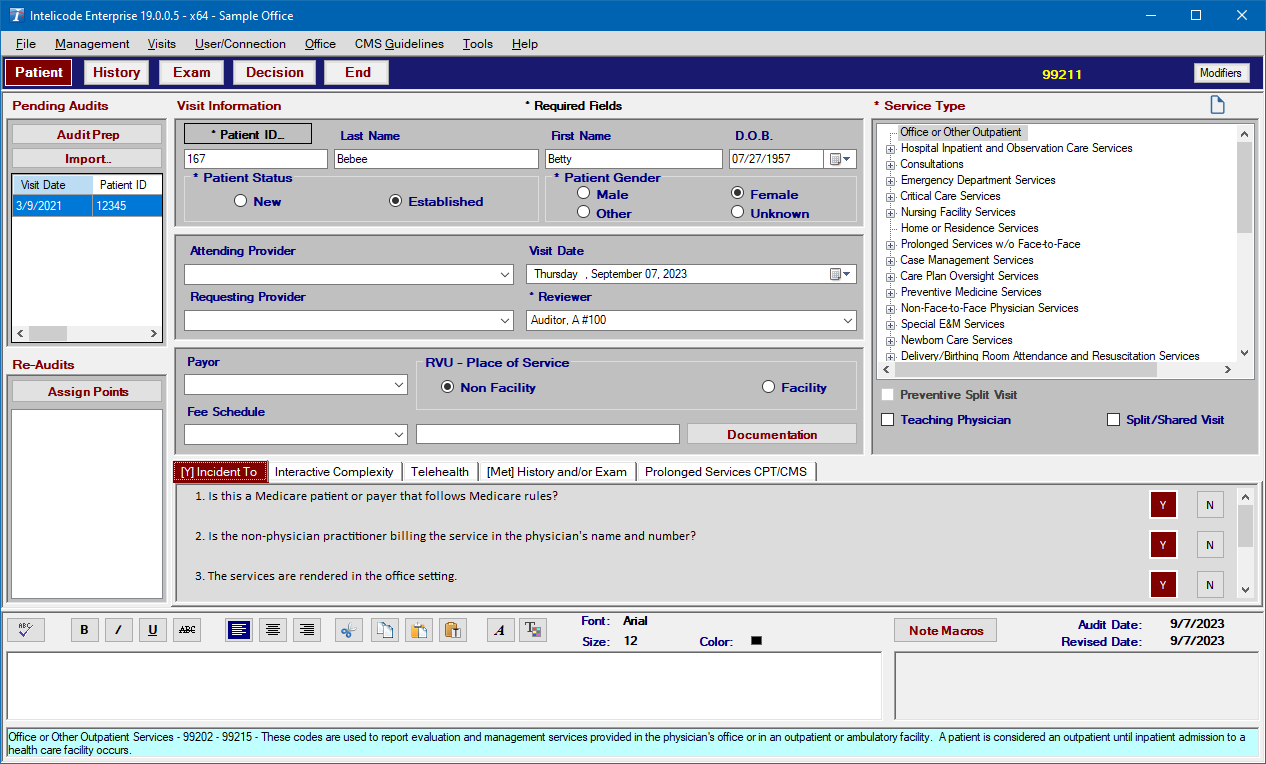1266x764 pixels.
Task: Switch to the Telehealth tab
Action: tap(440, 472)
